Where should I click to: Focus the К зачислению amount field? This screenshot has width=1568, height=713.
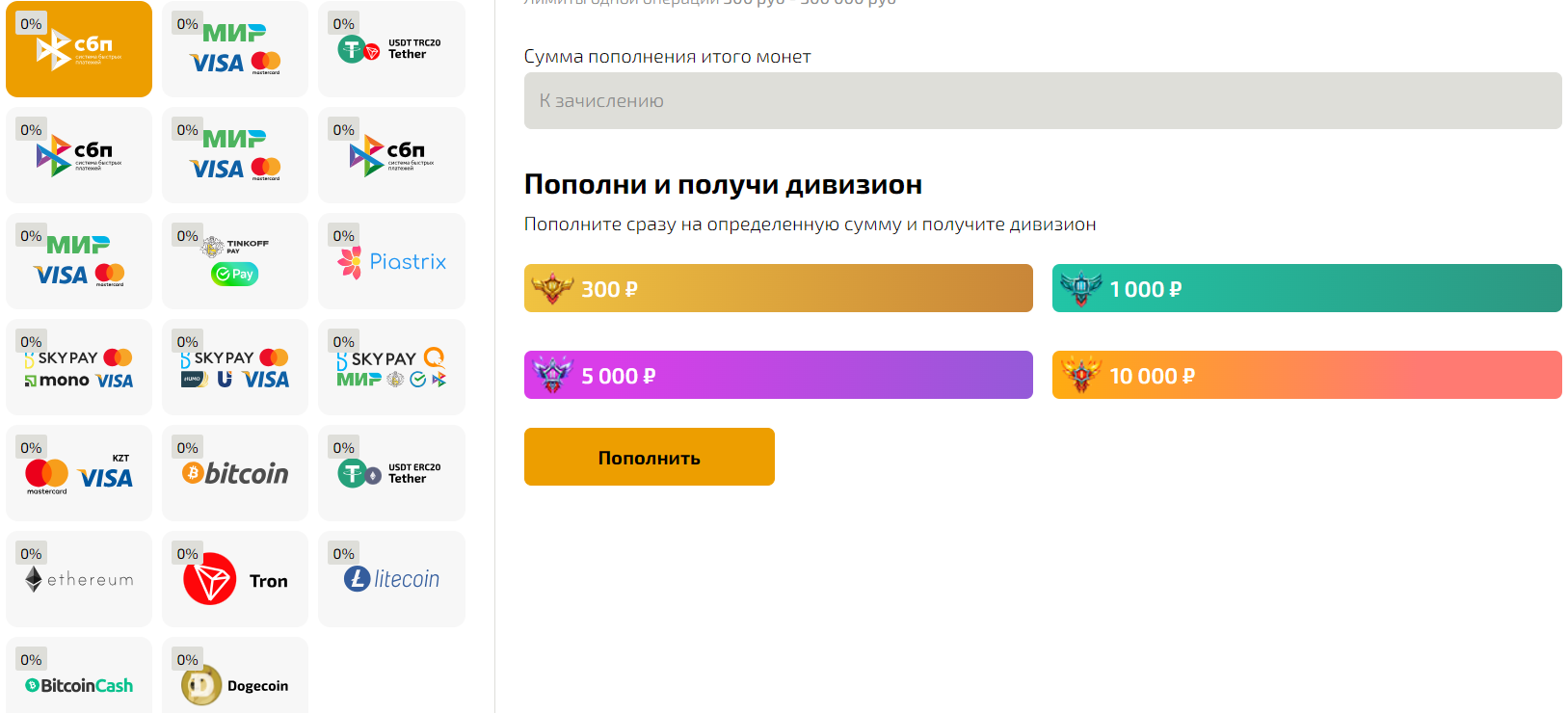pos(1043,100)
